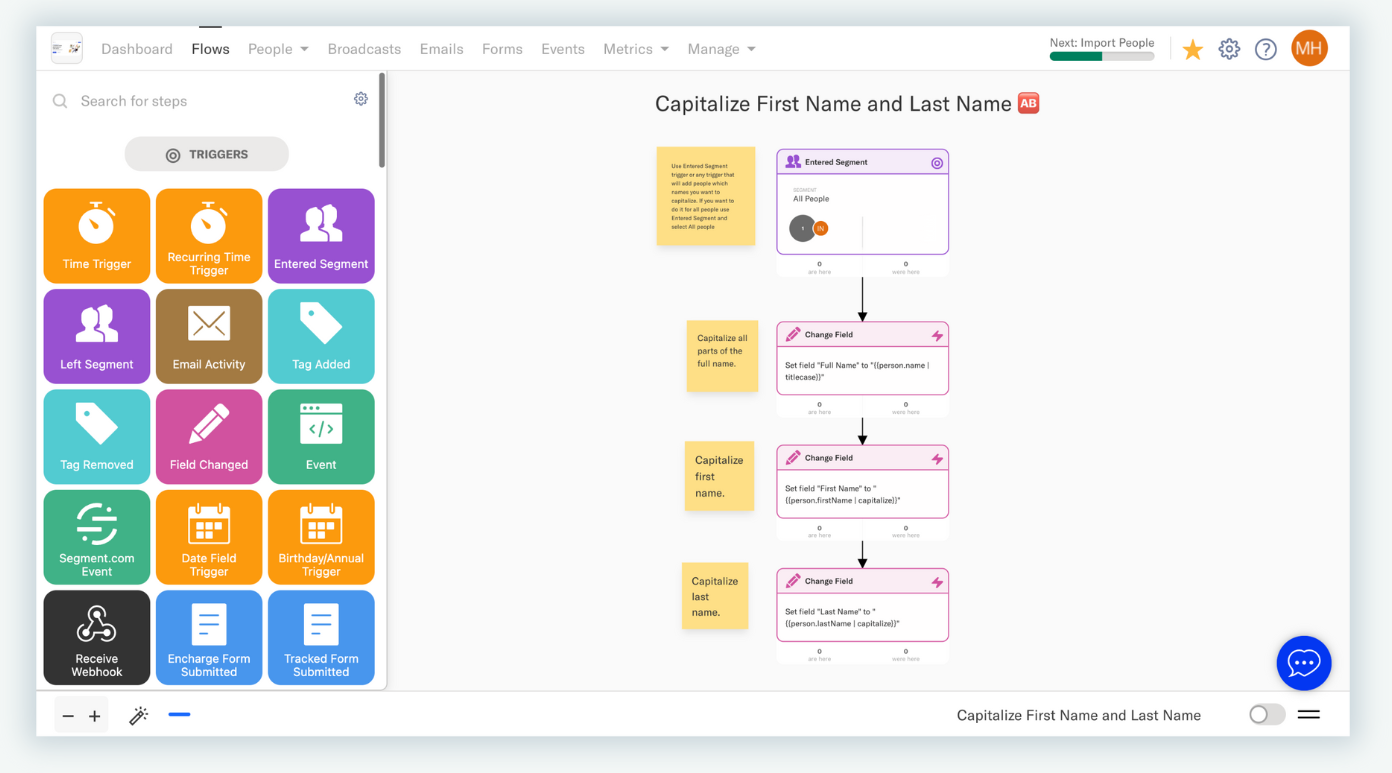This screenshot has height=773, width=1392.
Task: Open the Next: Import People link
Action: pos(1102,43)
